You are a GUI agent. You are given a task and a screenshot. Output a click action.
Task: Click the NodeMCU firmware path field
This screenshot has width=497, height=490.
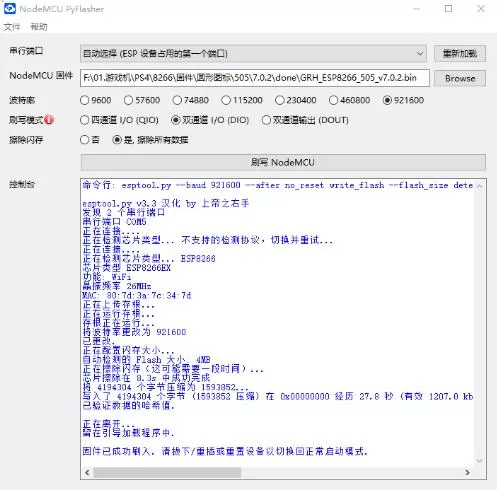click(255, 78)
